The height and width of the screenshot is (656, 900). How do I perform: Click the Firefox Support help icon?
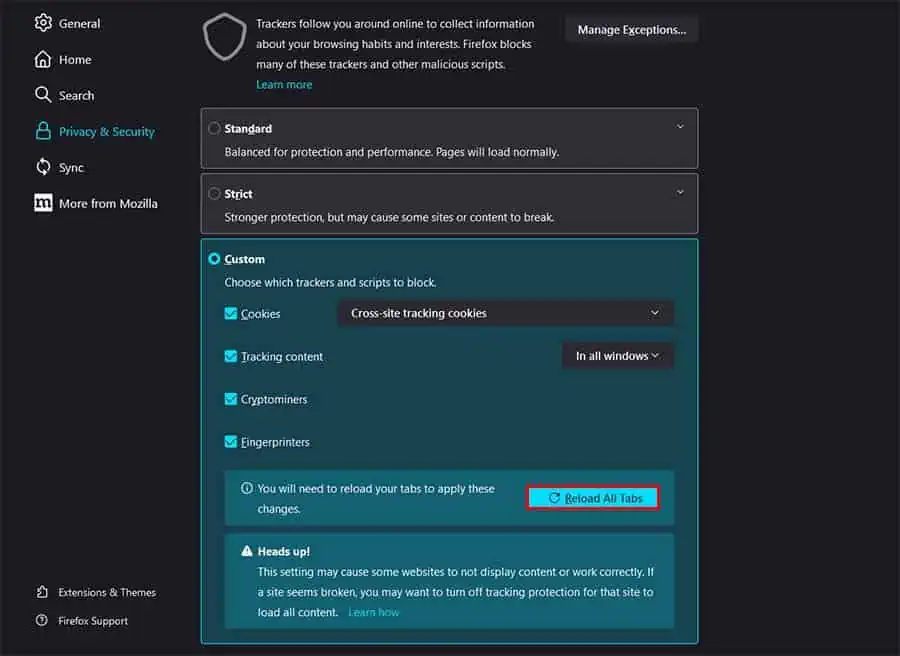pyautogui.click(x=42, y=620)
